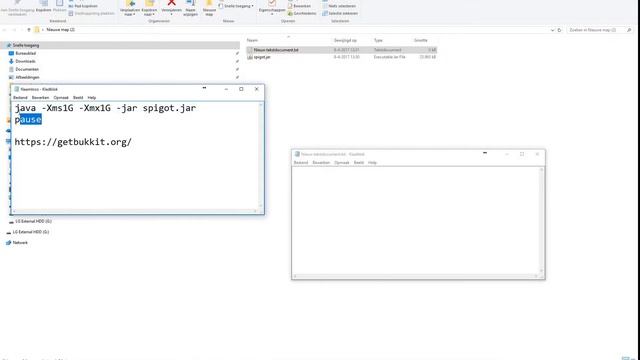640x360 pixels.
Task: Click the Naam wijzigen icon
Action: point(190,7)
